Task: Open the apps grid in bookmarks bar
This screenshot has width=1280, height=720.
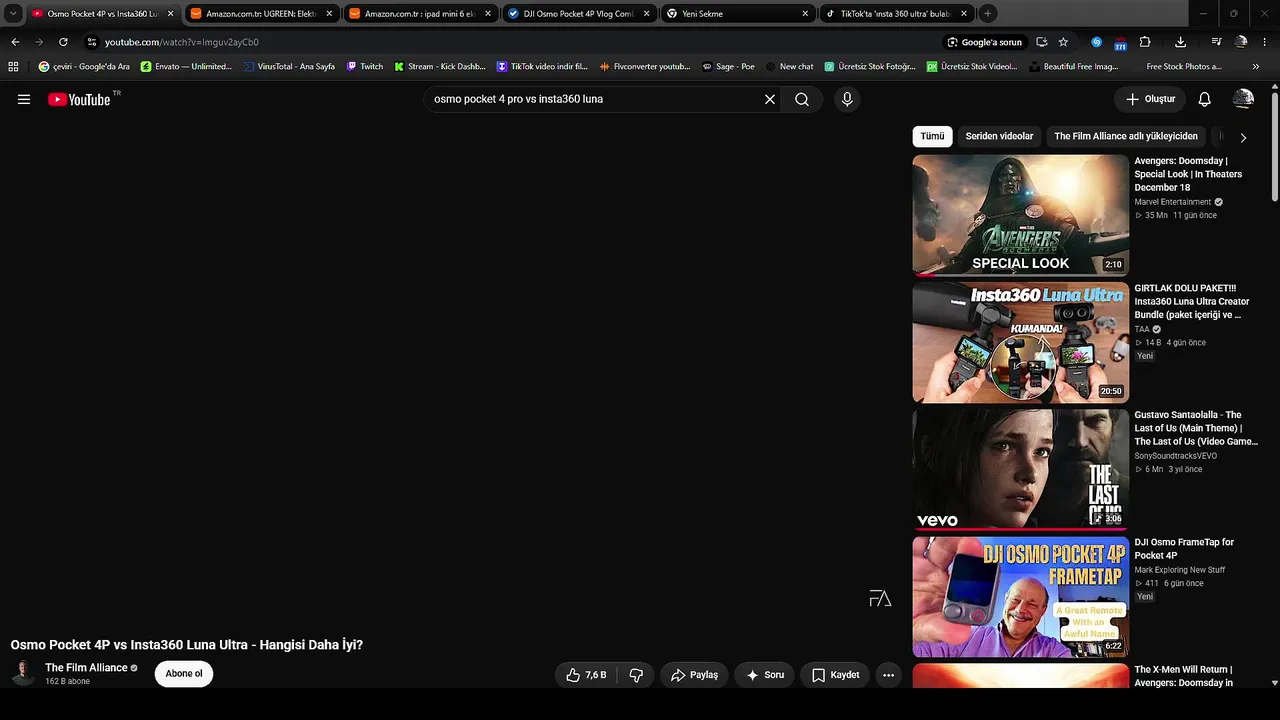Action: coord(13,67)
